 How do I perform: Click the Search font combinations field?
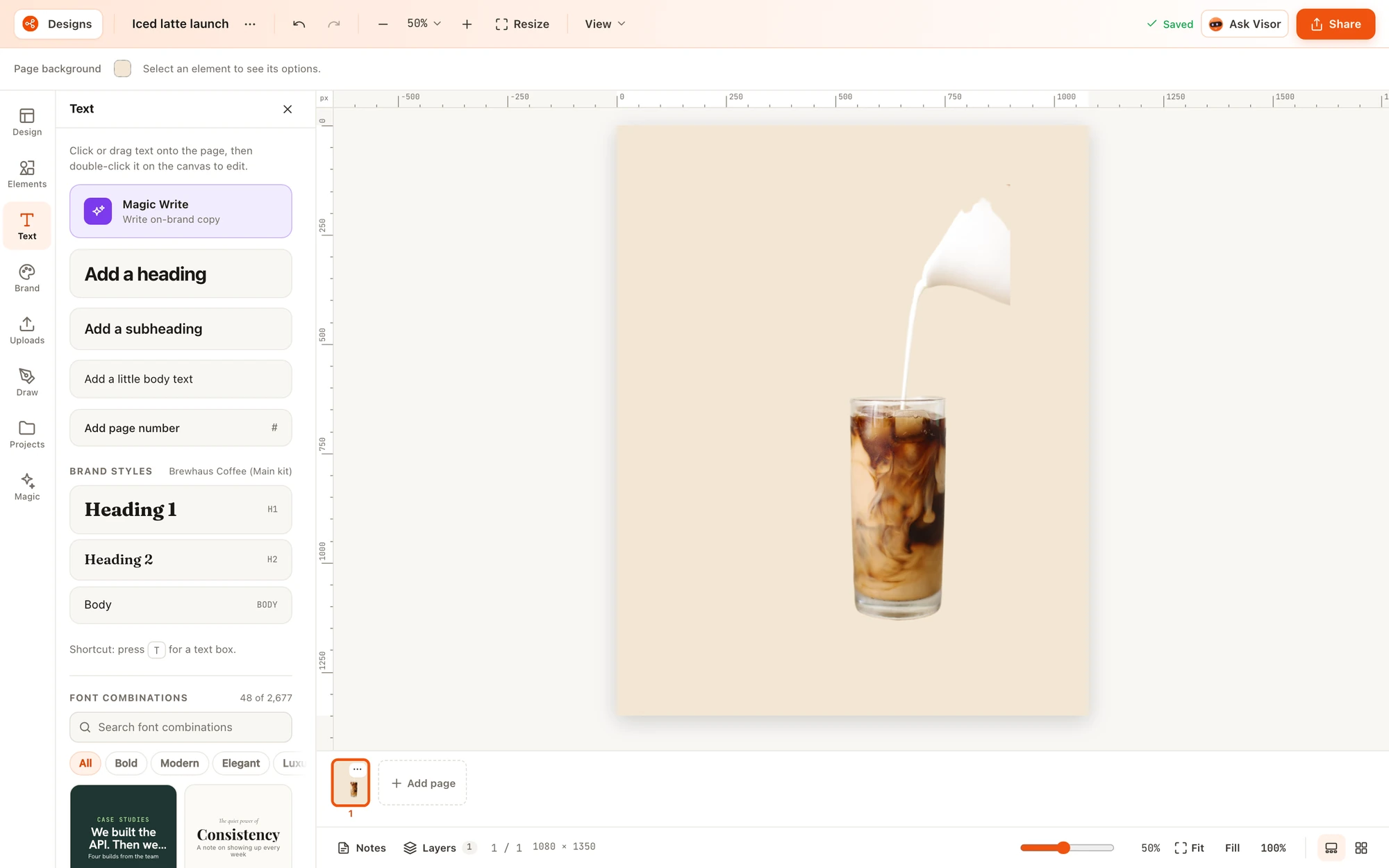[181, 727]
